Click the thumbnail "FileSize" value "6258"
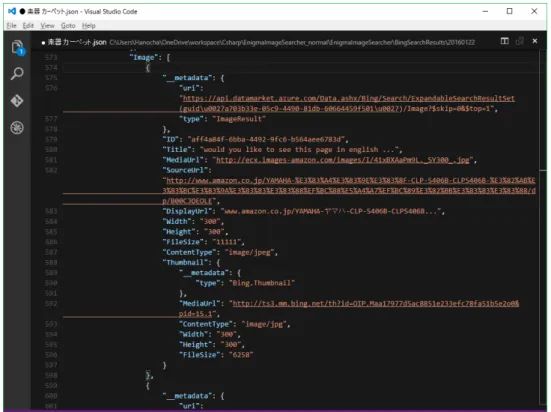Viewport: 551px width, 412px height. 241,355
